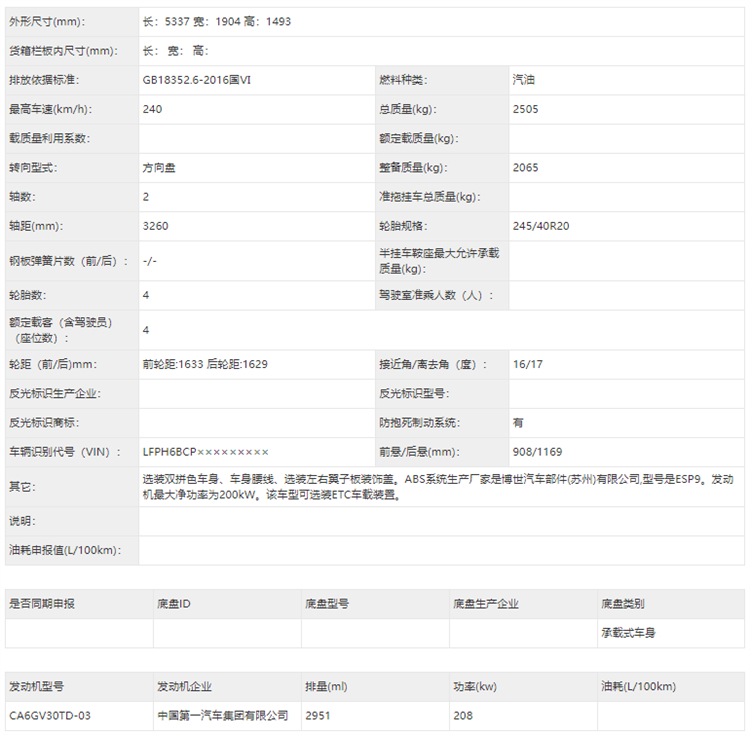Select the tire specification 245/40R20
Image resolution: width=750 pixels, height=735 pixels.
point(540,226)
